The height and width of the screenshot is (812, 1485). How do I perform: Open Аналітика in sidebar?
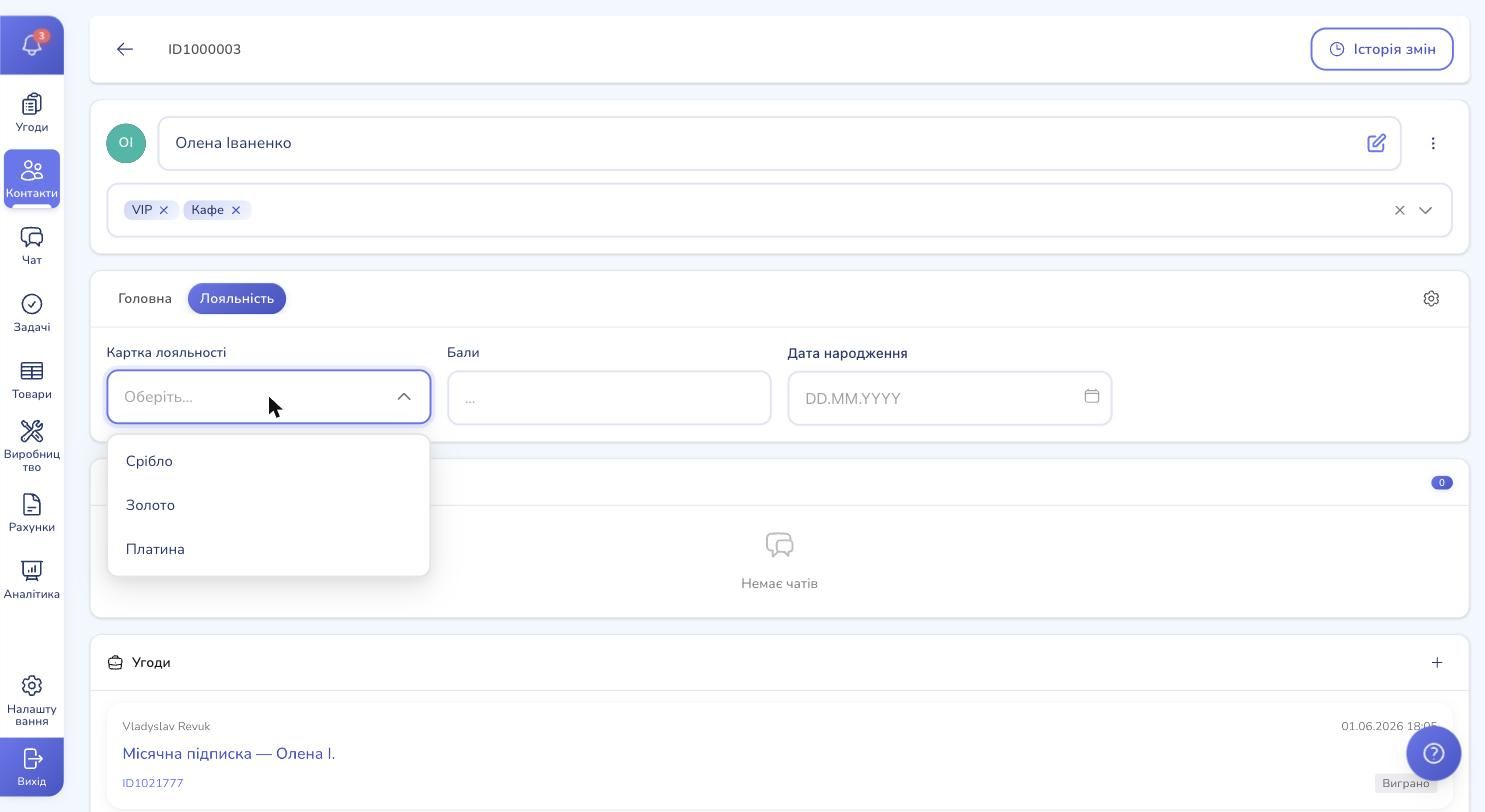click(32, 580)
